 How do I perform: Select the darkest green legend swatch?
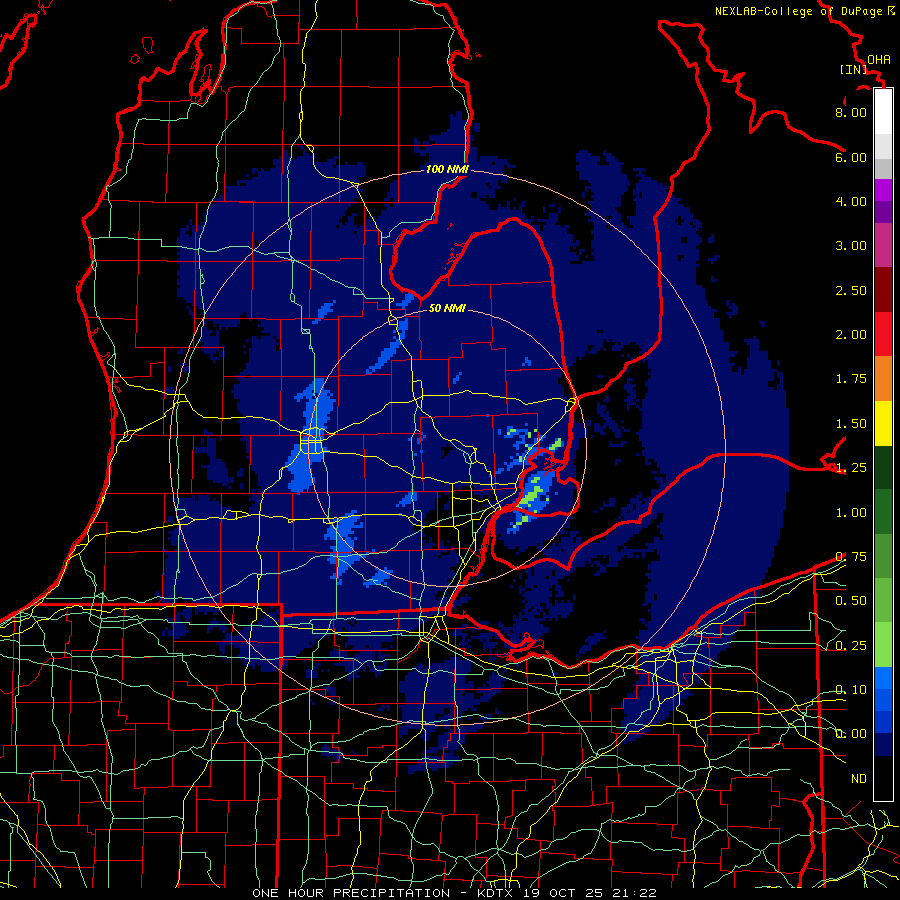point(883,467)
